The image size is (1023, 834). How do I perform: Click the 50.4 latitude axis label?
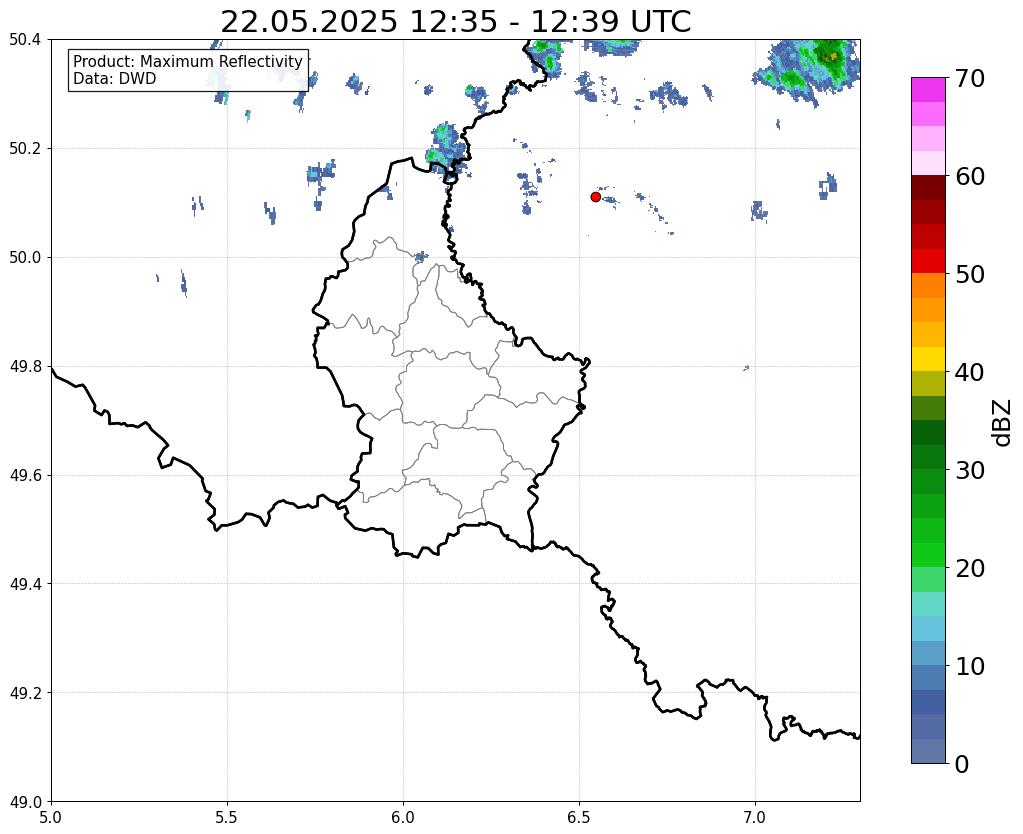coord(25,40)
